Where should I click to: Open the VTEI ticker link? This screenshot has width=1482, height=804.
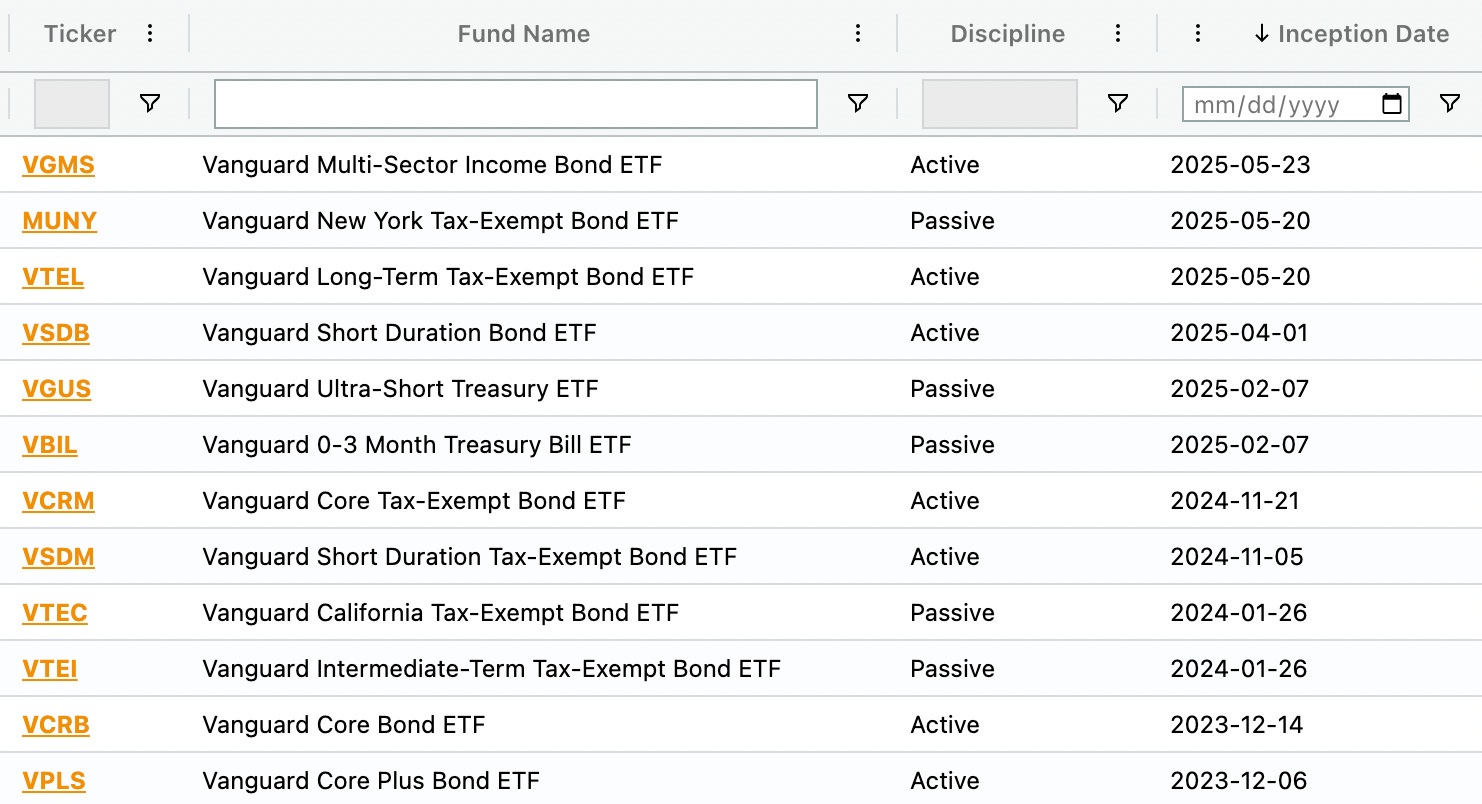[50, 669]
